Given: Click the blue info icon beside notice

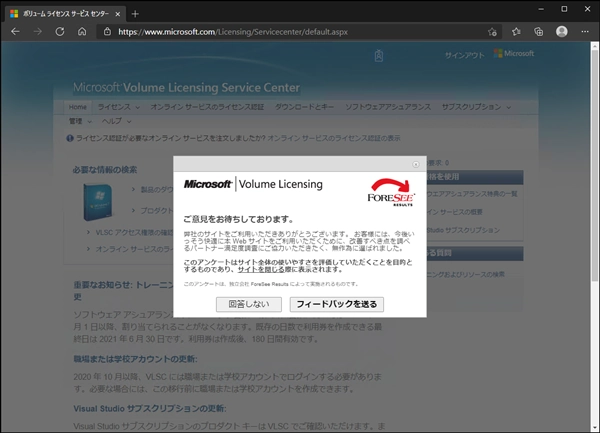Looking at the screenshot, I should coord(70,138).
